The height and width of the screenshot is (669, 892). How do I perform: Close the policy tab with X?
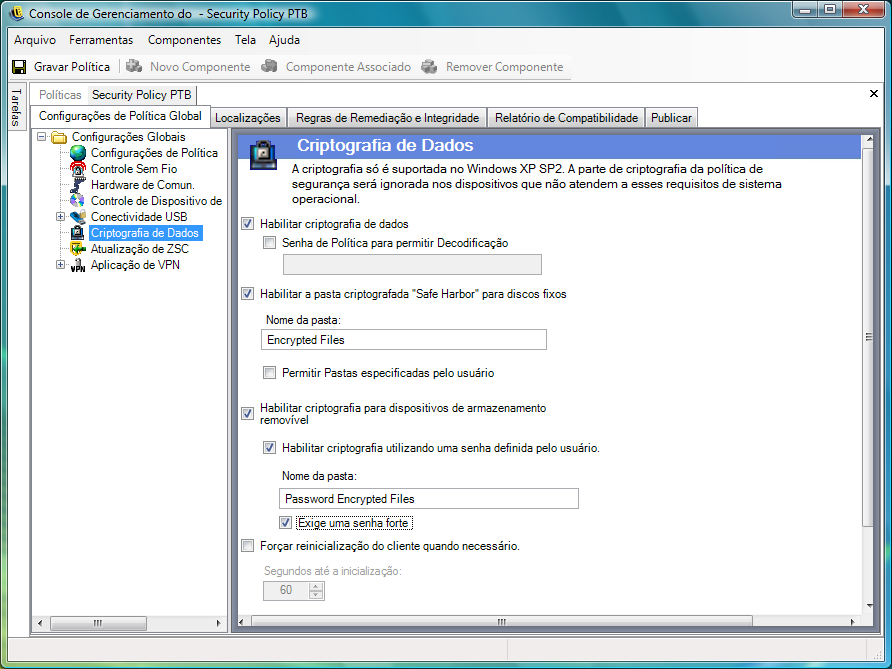(x=874, y=93)
